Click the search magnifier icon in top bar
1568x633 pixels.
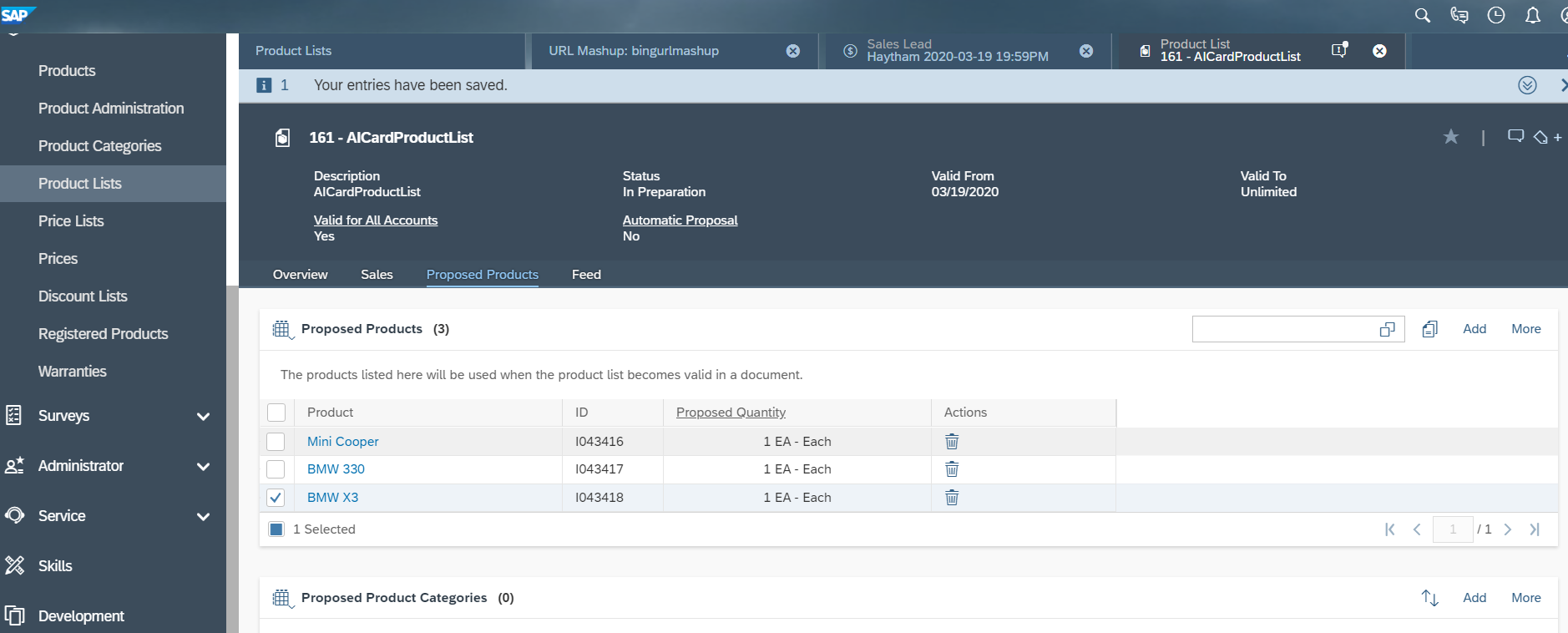point(1423,15)
